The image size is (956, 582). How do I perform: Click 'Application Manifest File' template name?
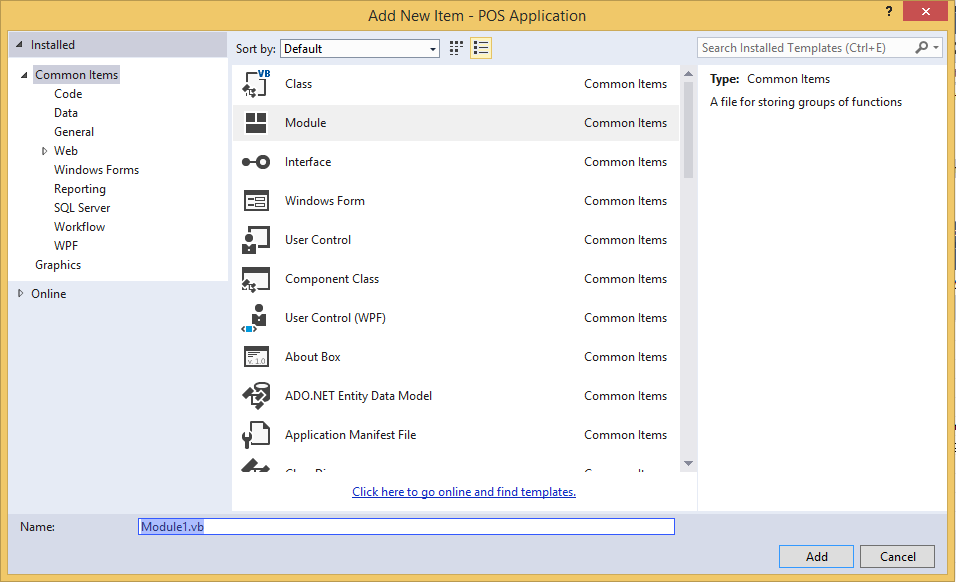click(351, 435)
